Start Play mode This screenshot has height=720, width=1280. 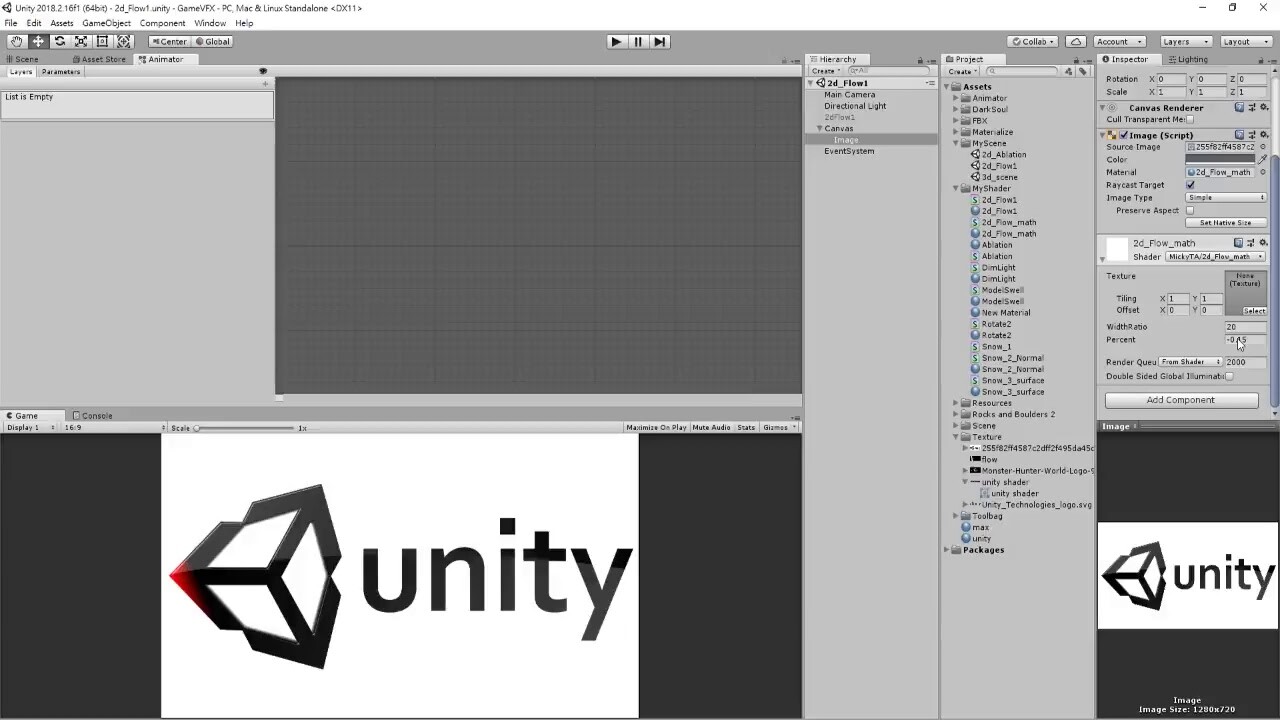[616, 41]
